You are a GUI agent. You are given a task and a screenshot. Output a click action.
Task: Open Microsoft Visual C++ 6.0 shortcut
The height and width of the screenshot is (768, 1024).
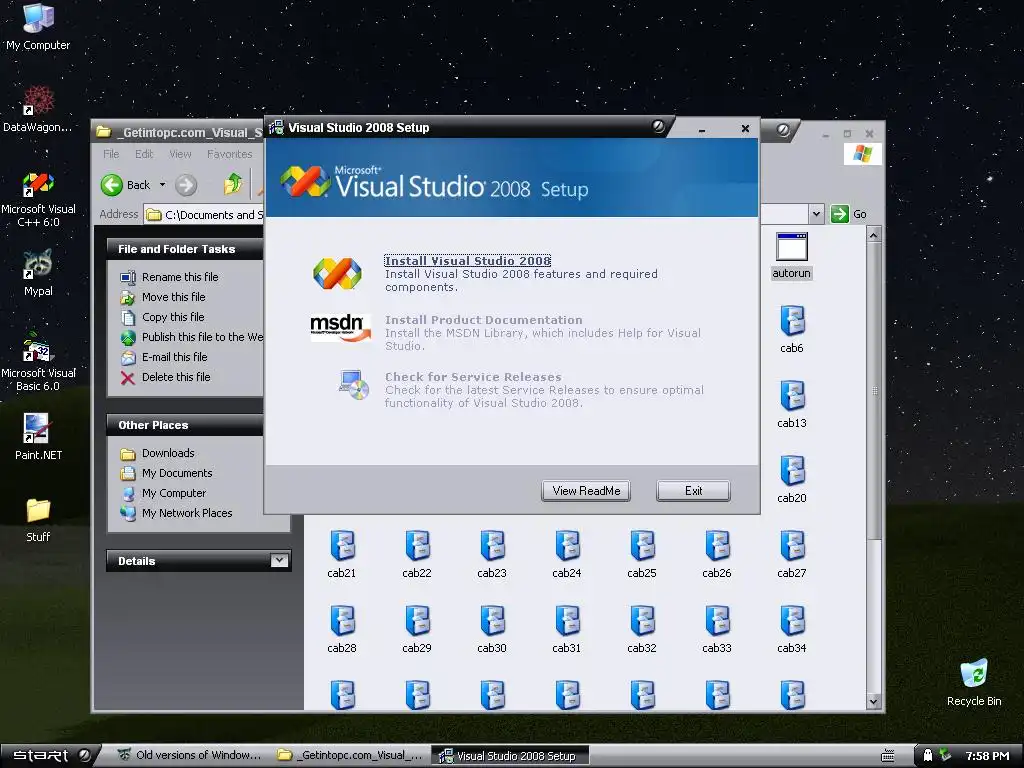38,199
